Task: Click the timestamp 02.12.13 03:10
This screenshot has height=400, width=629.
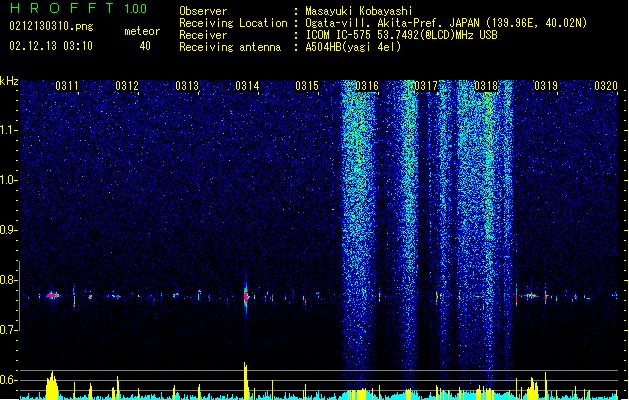Action: pyautogui.click(x=51, y=46)
